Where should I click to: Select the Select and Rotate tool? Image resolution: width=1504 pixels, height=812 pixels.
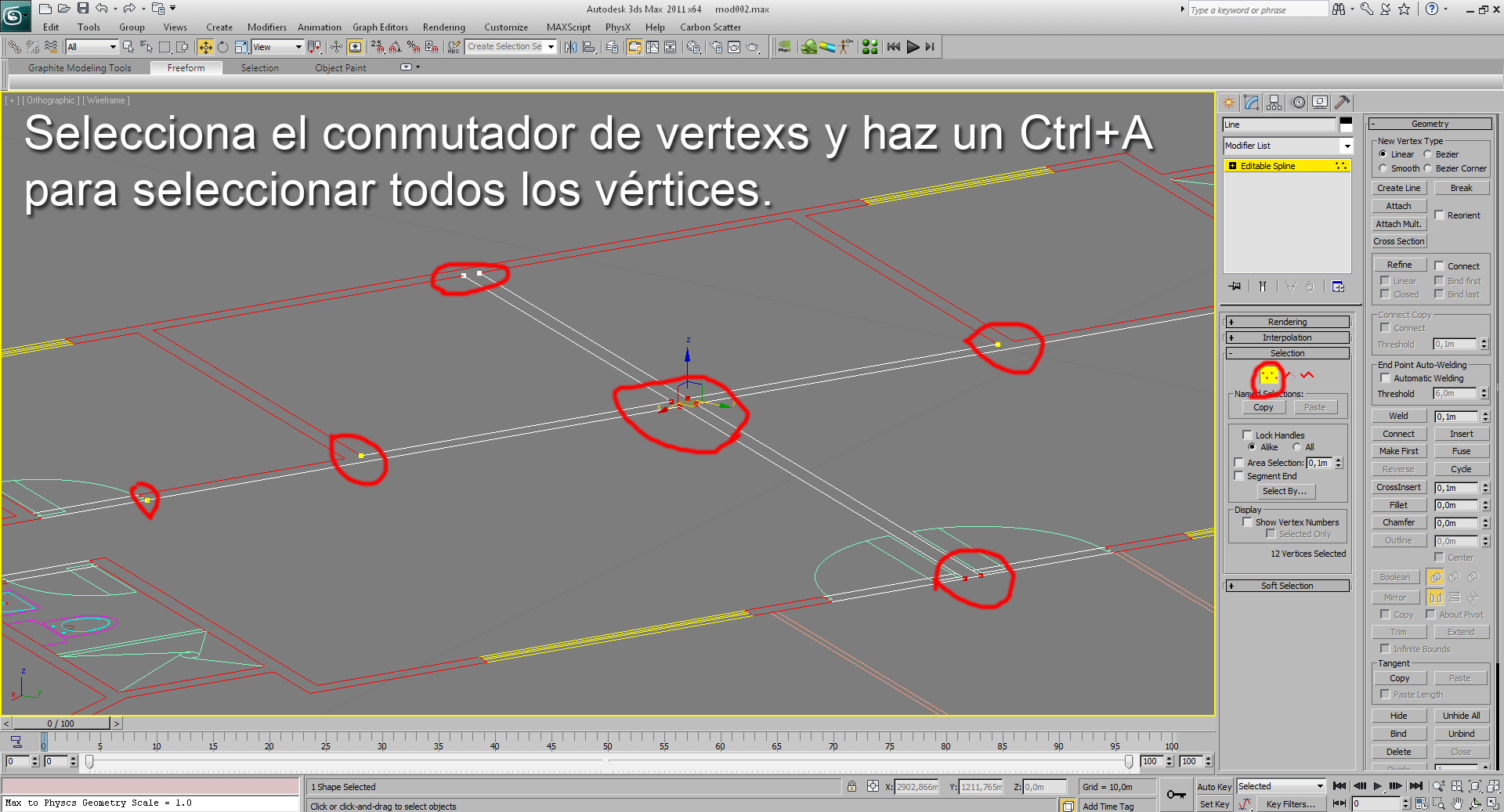point(223,47)
